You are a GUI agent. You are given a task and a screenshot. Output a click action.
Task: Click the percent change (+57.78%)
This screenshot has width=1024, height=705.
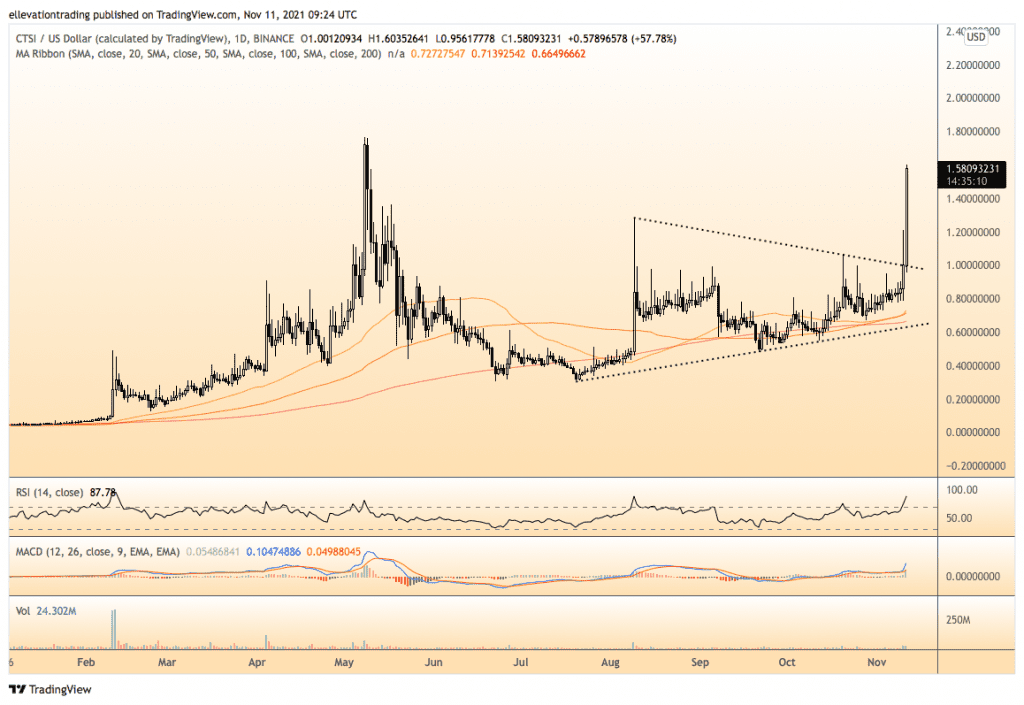click(x=653, y=39)
